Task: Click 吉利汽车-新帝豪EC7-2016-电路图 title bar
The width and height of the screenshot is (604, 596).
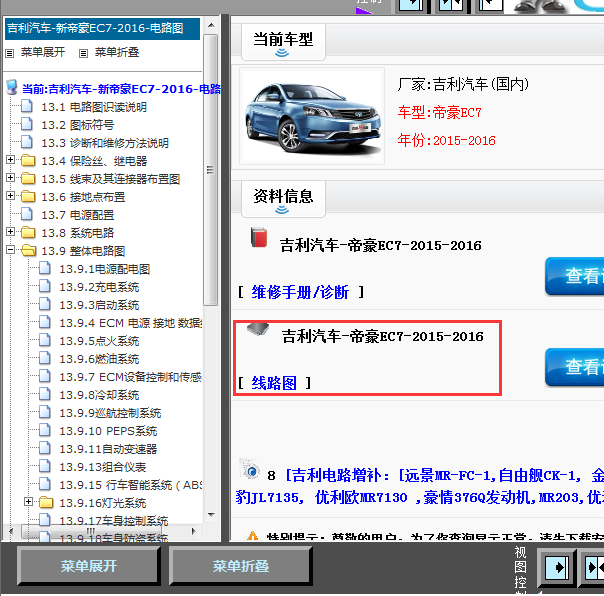Action: point(102,29)
